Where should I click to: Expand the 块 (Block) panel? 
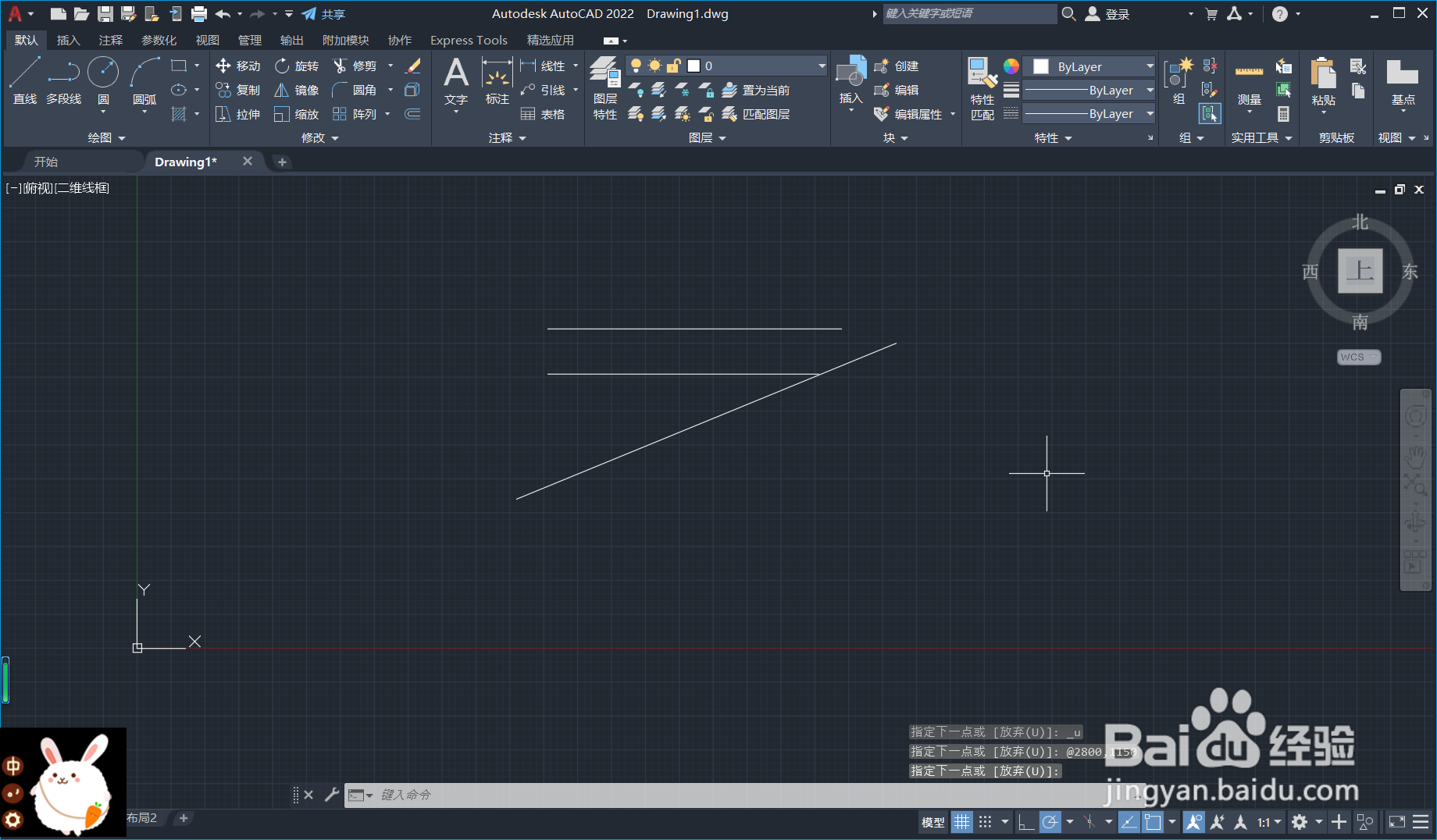pyautogui.click(x=896, y=137)
